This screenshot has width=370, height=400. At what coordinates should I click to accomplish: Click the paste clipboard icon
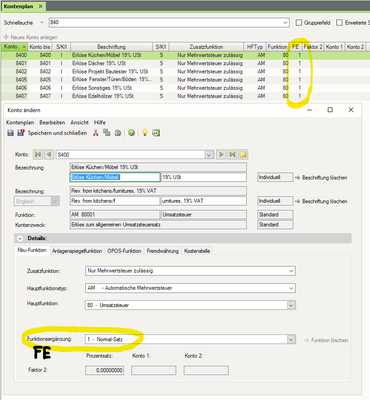118,133
